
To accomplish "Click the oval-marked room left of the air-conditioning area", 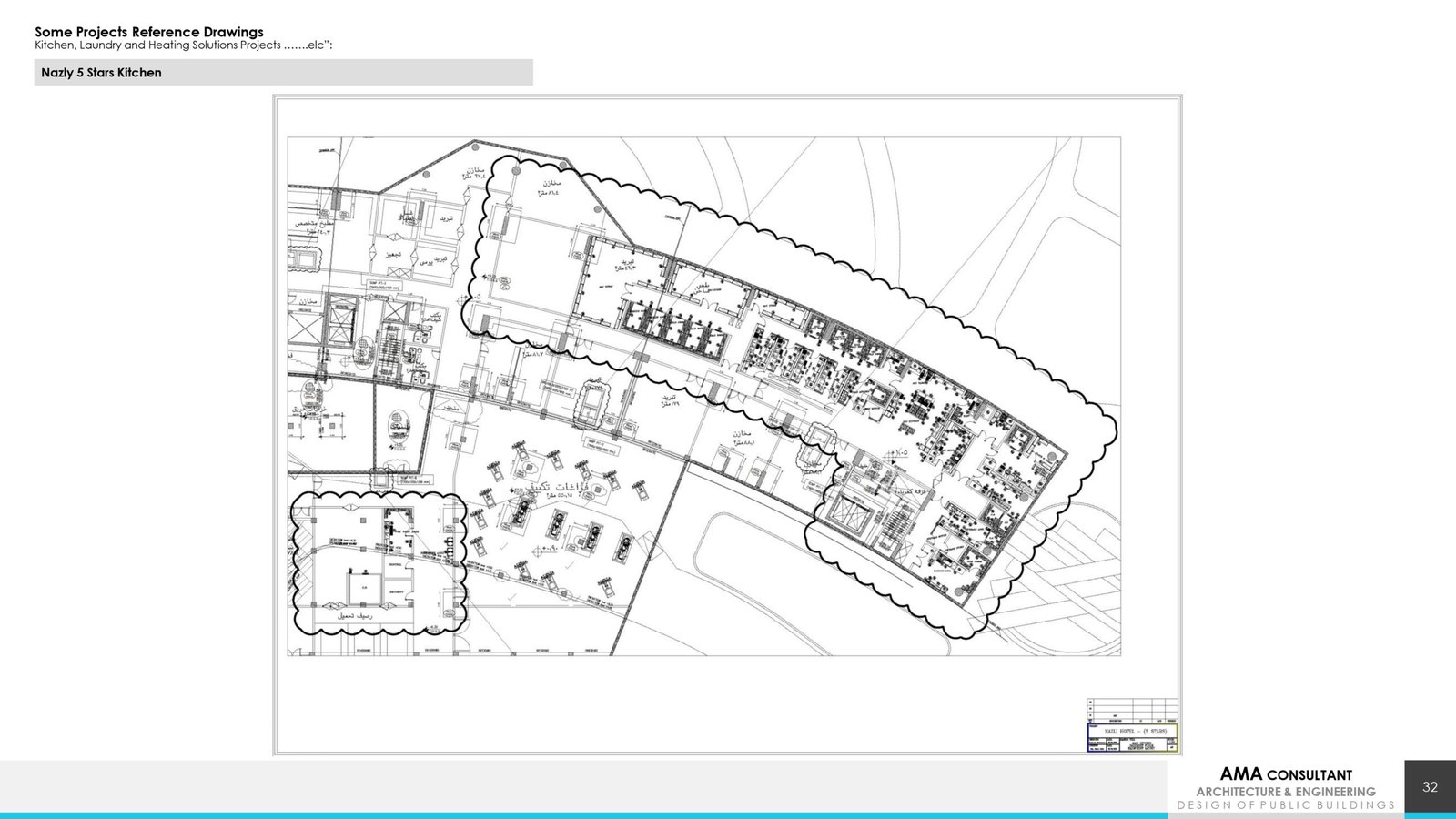I will [x=399, y=429].
